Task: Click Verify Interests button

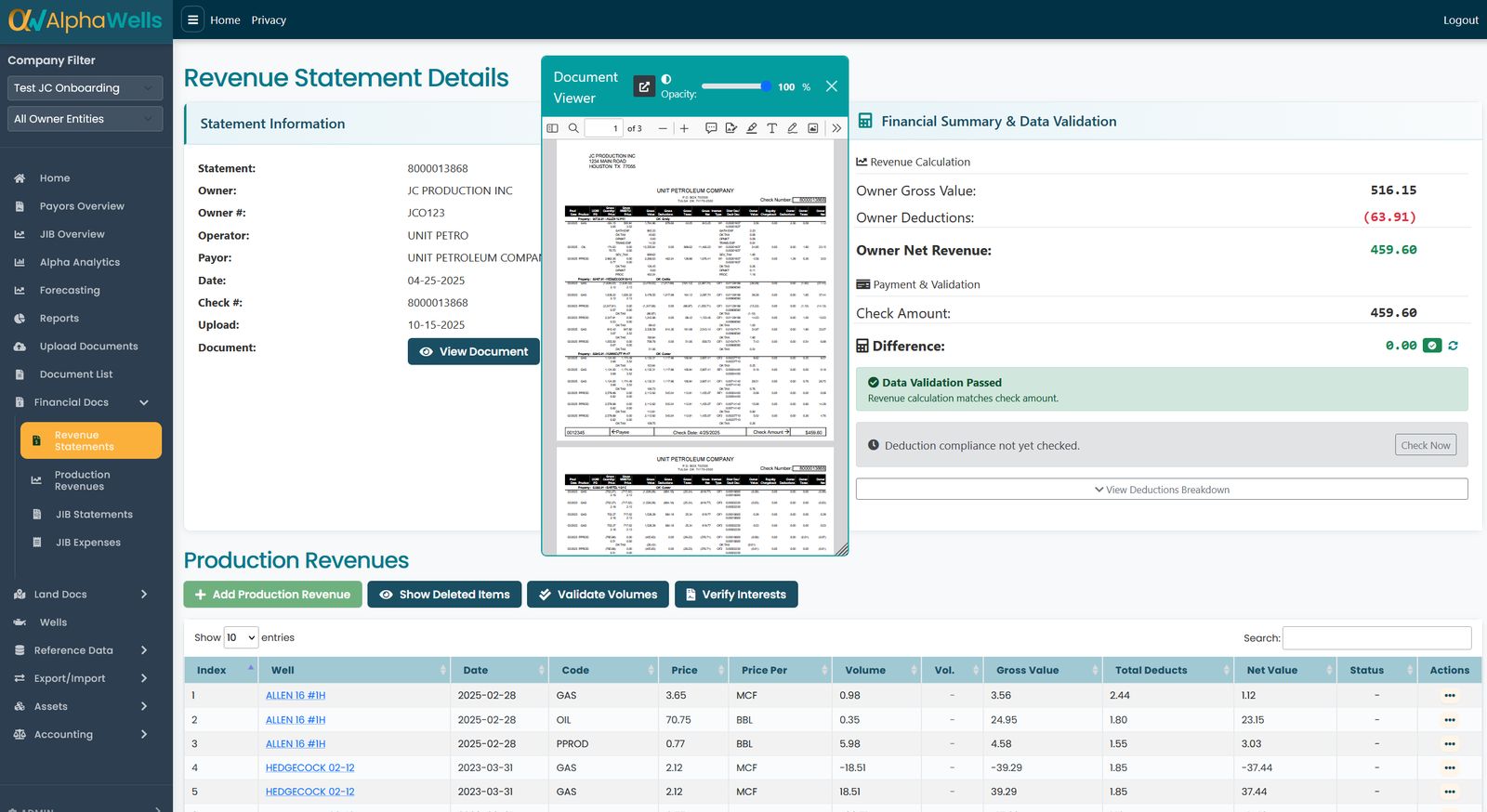Action: click(x=736, y=595)
